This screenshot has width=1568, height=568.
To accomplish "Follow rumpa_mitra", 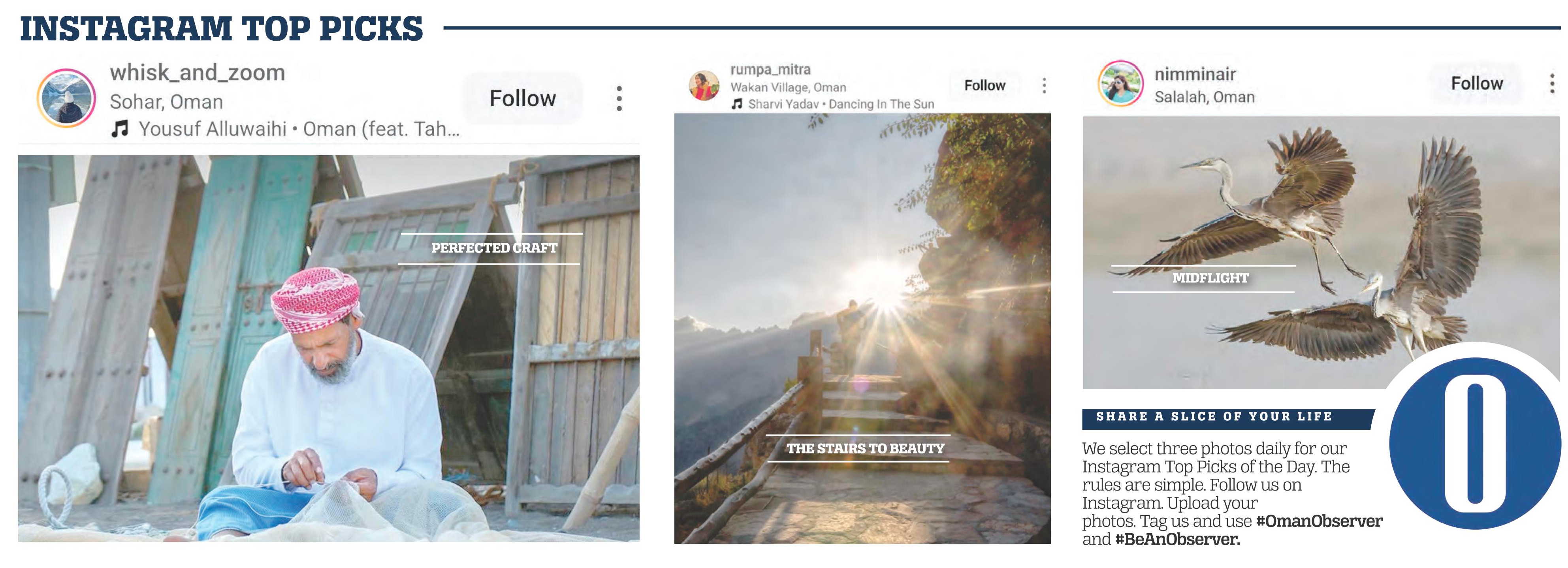I will tap(985, 85).
